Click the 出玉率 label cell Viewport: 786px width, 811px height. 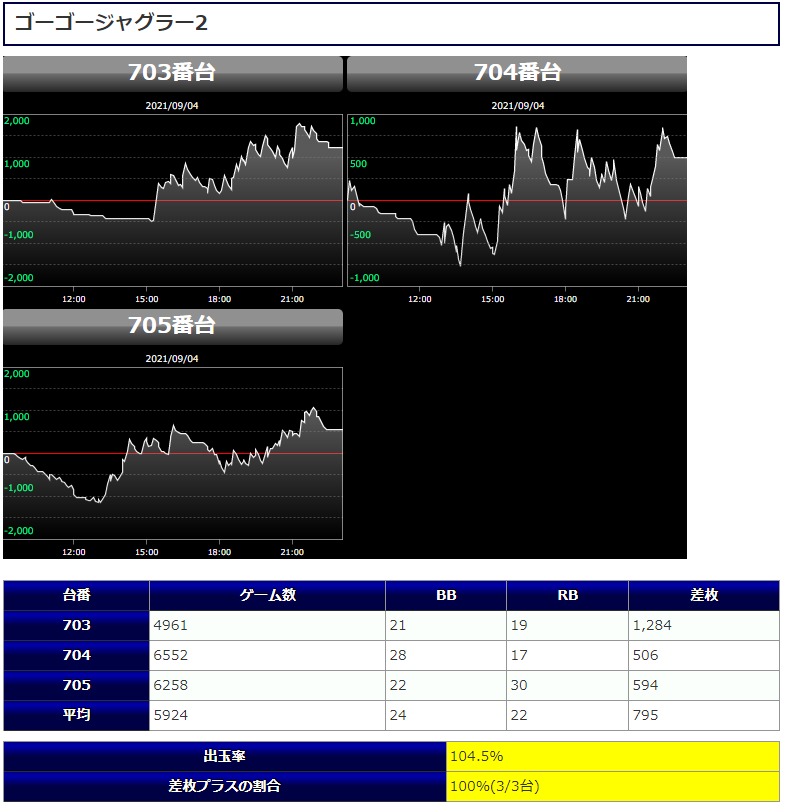click(x=224, y=757)
